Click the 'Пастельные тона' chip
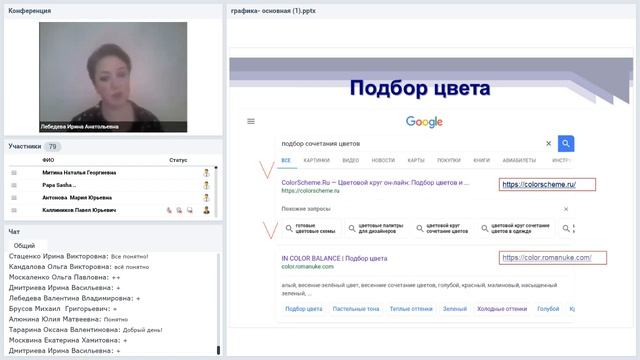Image resolution: width=640 pixels, height=360 pixels. coord(356,309)
